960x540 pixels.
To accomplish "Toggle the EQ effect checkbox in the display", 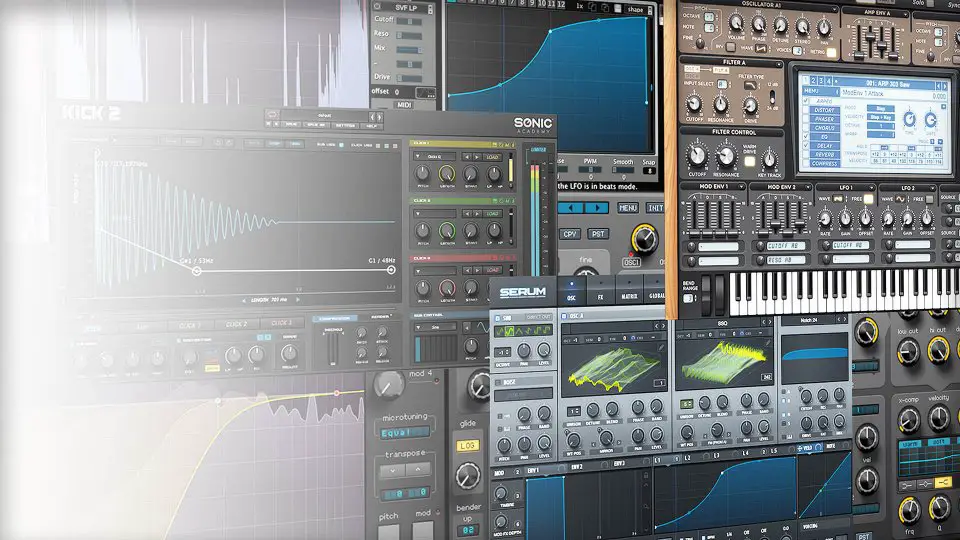I will click(806, 137).
